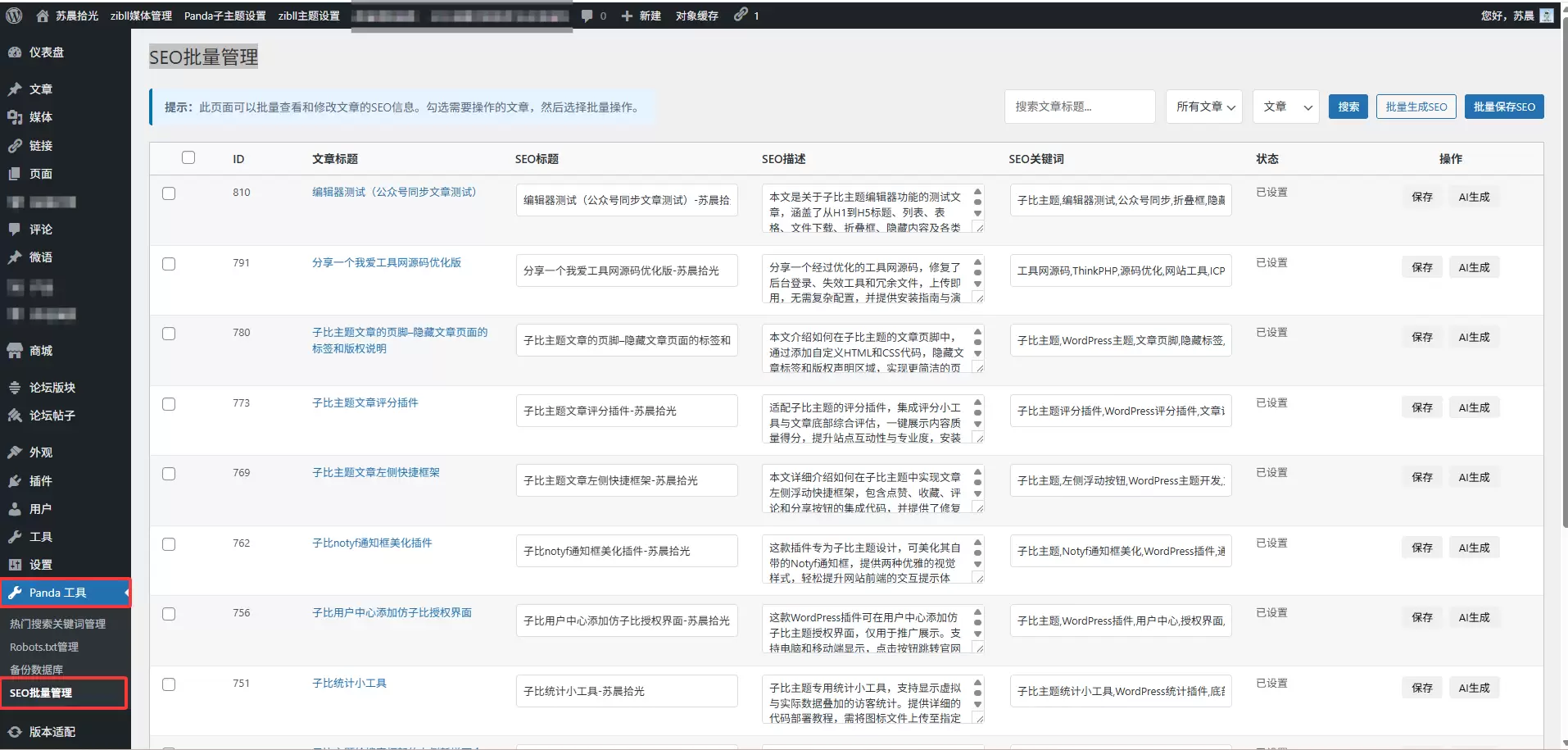Open the comments bubble icon in admin bar
Screen dimensions: 1568x750
pyautogui.click(x=587, y=16)
